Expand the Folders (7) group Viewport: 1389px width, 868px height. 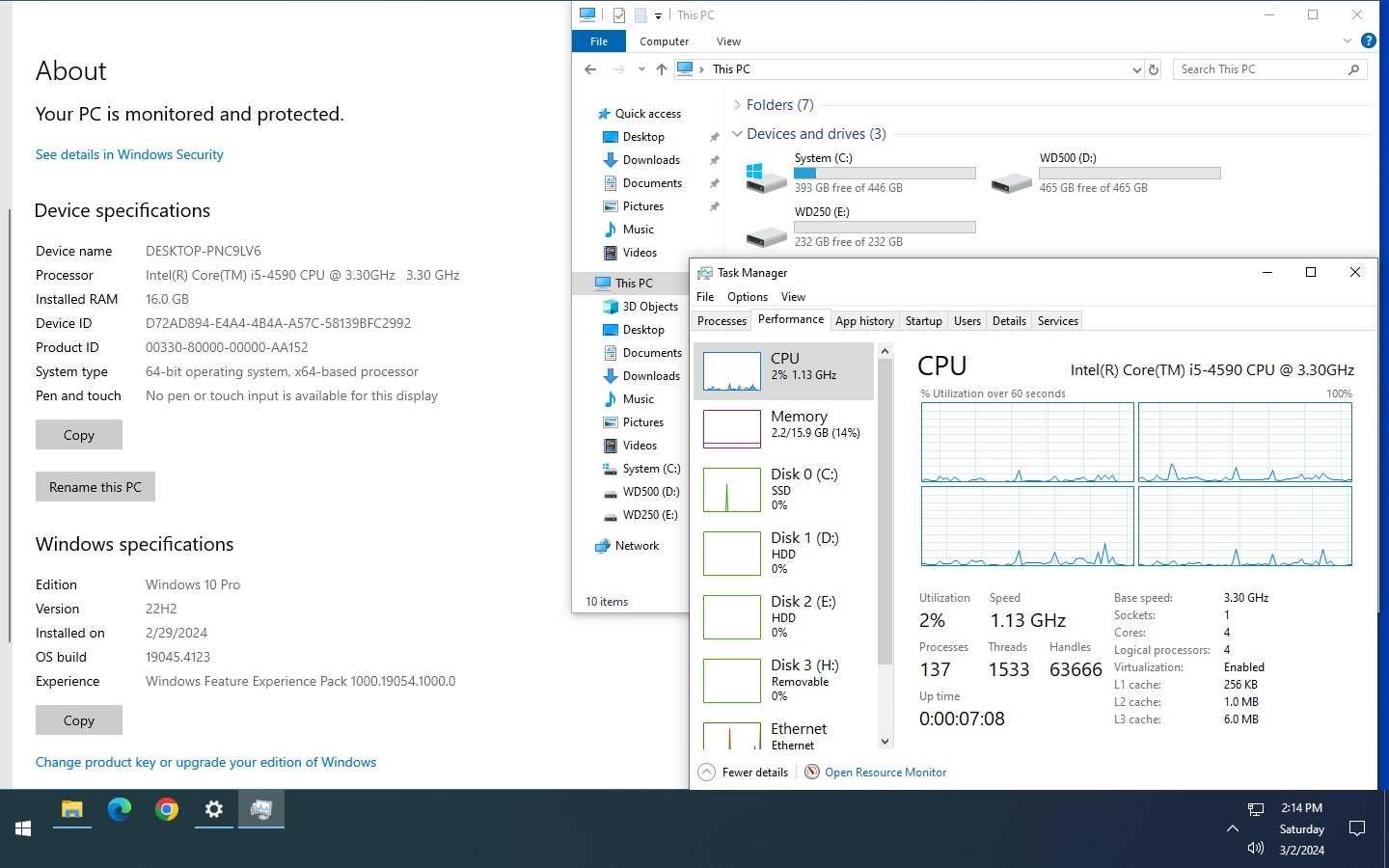click(x=737, y=105)
